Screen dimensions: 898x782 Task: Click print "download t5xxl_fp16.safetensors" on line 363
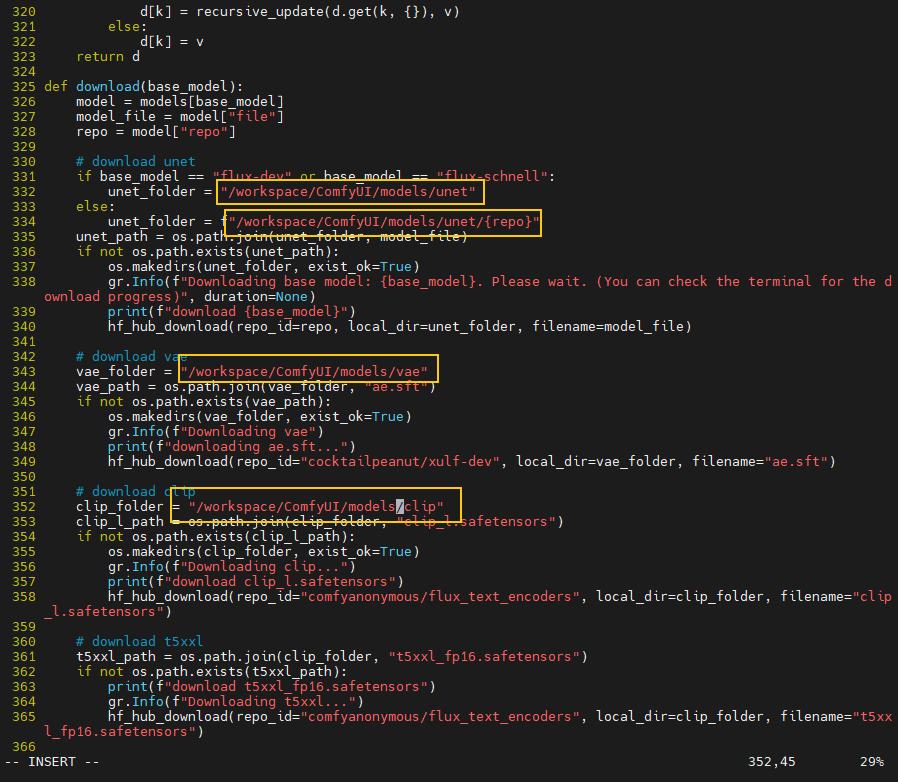[272, 687]
